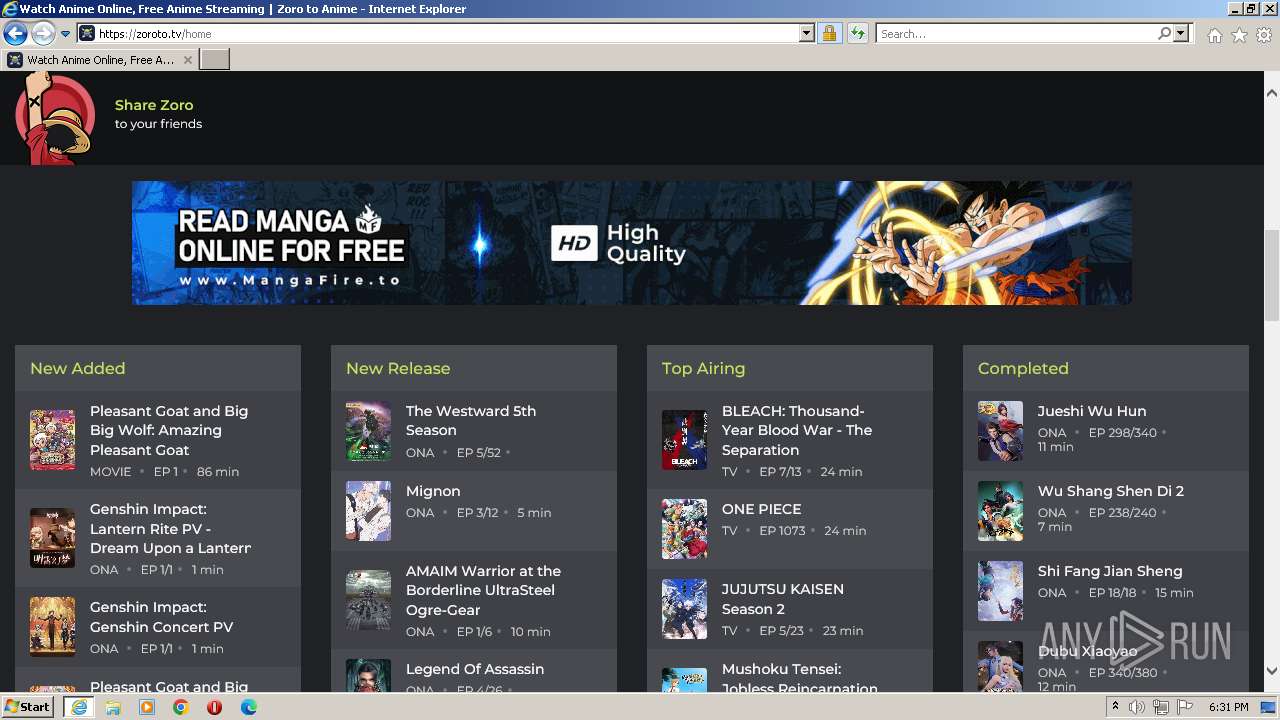Click Genshin Concert PV thumbnail
Viewport: 1280px width, 720px height.
click(x=52, y=627)
